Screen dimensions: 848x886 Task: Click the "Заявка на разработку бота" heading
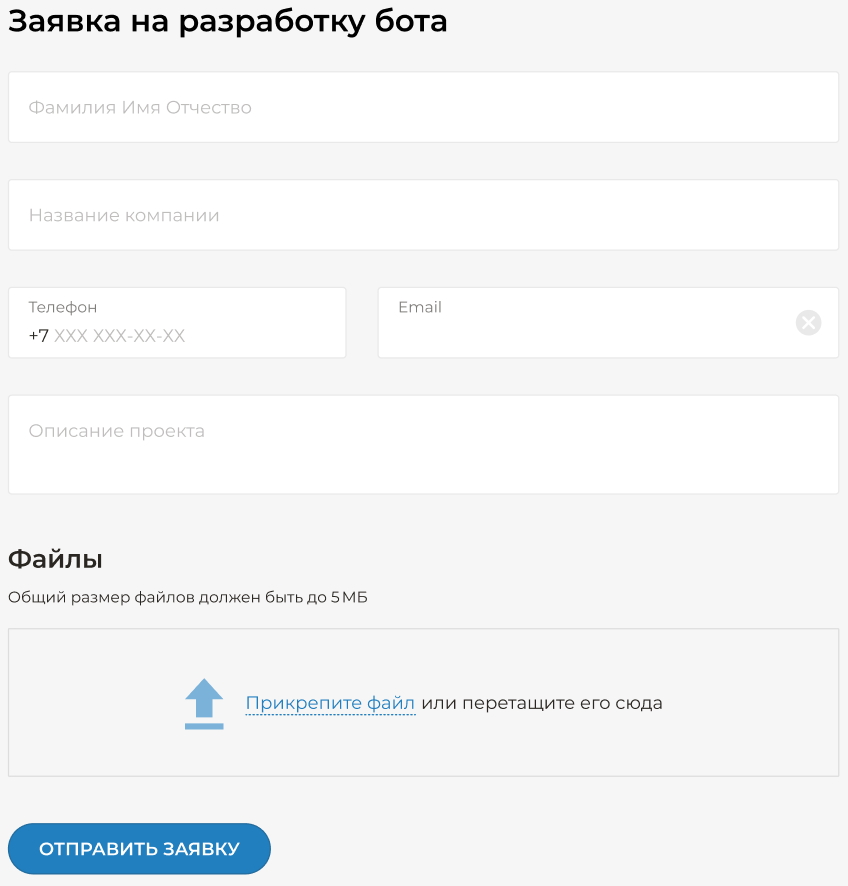(x=228, y=22)
